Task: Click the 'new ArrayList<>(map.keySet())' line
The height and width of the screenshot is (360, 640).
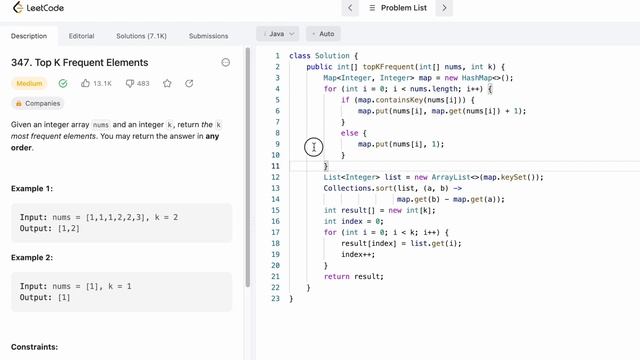Action: click(x=433, y=177)
